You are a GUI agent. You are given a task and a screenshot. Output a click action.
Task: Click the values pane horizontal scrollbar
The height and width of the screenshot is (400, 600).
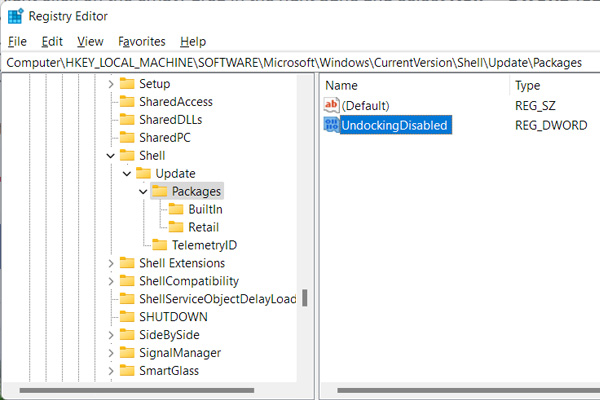pyautogui.click(x=468, y=390)
